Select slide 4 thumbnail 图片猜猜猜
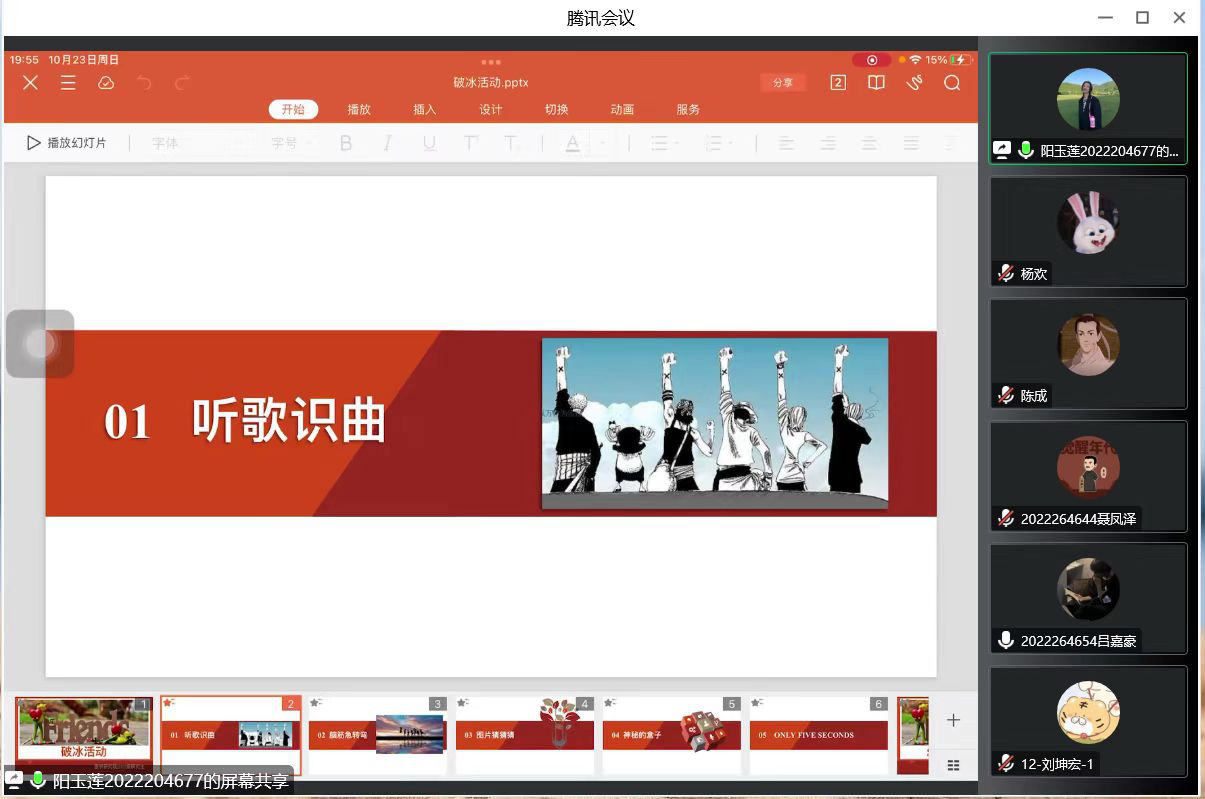Image resolution: width=1205 pixels, height=799 pixels. pos(525,735)
